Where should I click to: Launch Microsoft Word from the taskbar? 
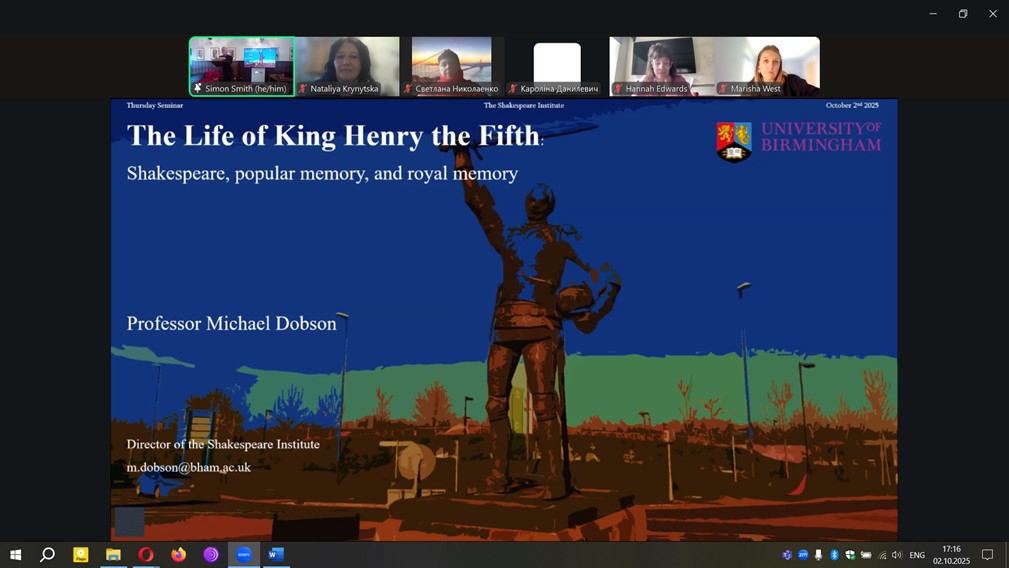(x=276, y=554)
